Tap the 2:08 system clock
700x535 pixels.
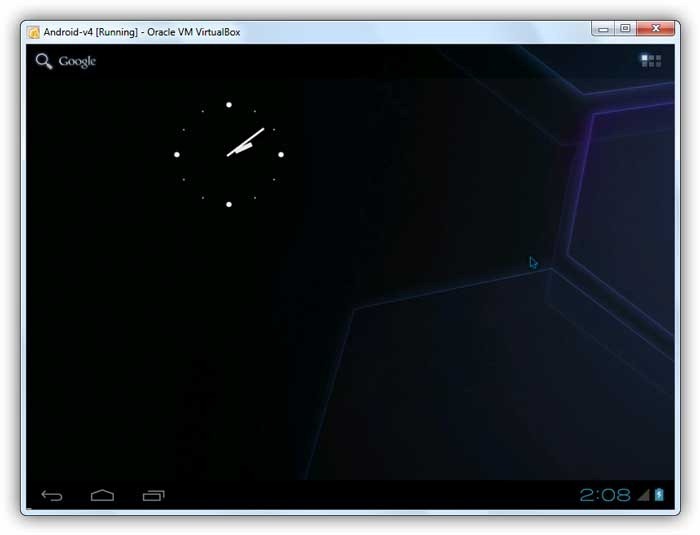(605, 495)
